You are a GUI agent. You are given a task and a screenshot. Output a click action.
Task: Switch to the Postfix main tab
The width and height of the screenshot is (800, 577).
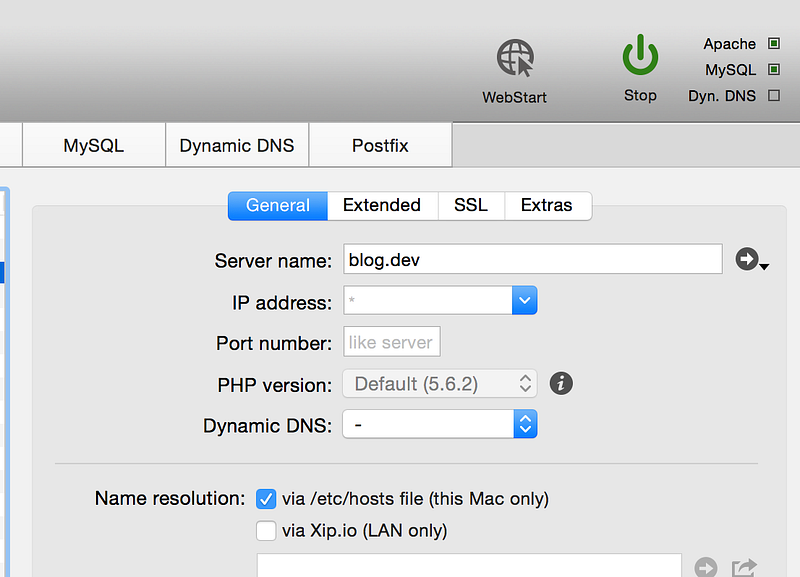(x=381, y=145)
